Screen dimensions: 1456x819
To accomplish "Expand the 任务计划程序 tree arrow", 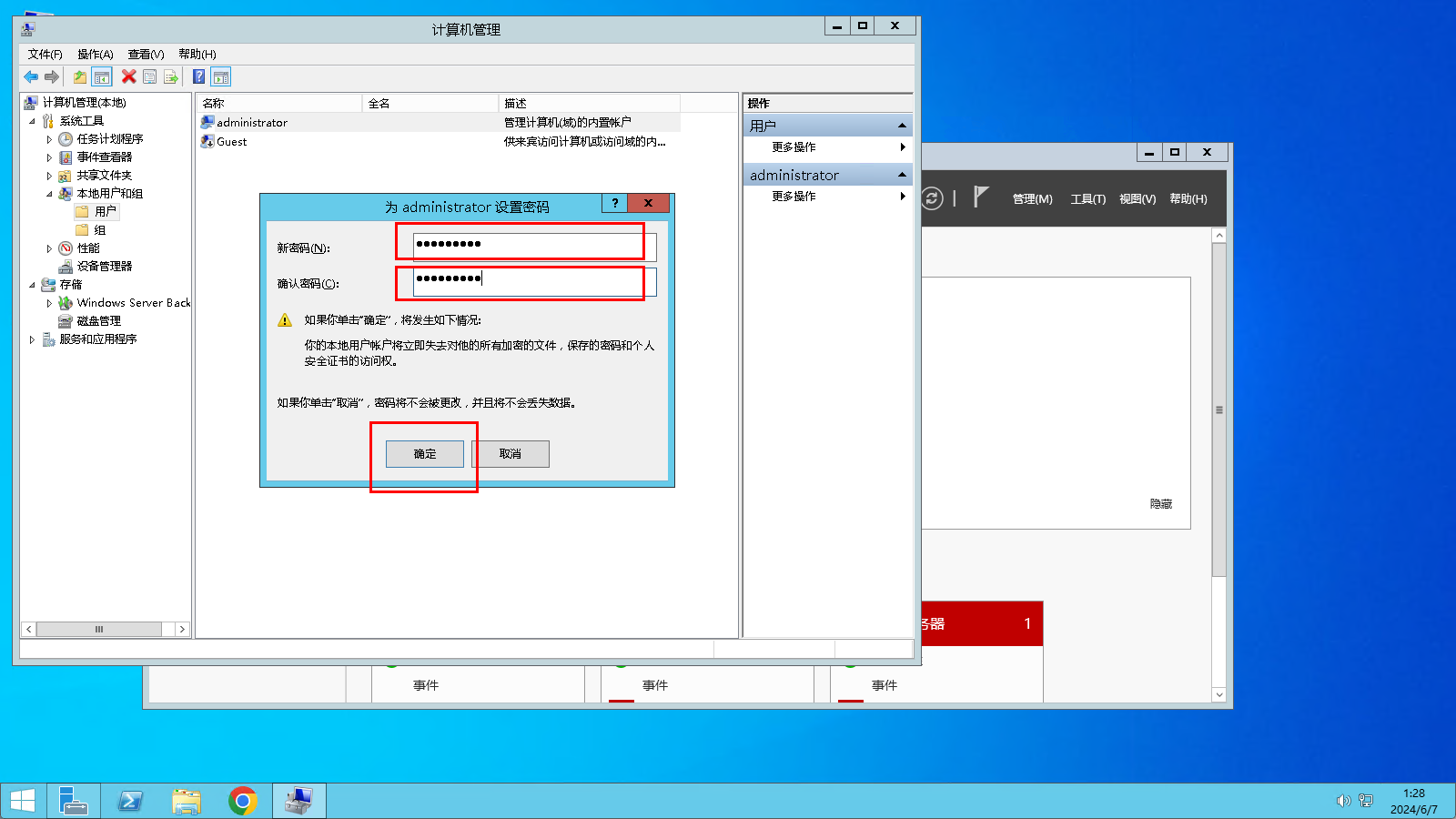I will click(49, 139).
